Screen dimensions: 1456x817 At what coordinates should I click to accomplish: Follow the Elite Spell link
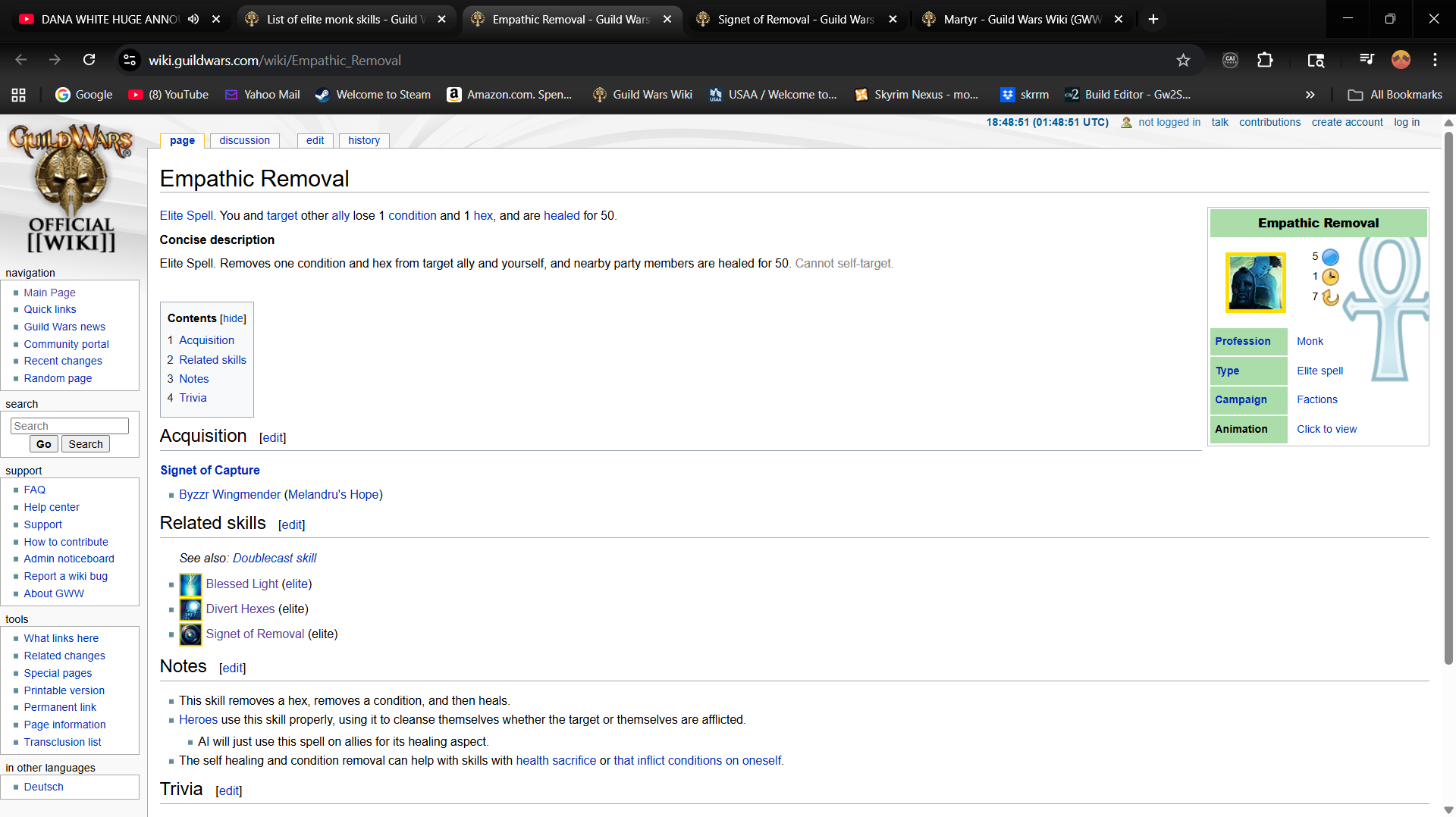pos(187,216)
